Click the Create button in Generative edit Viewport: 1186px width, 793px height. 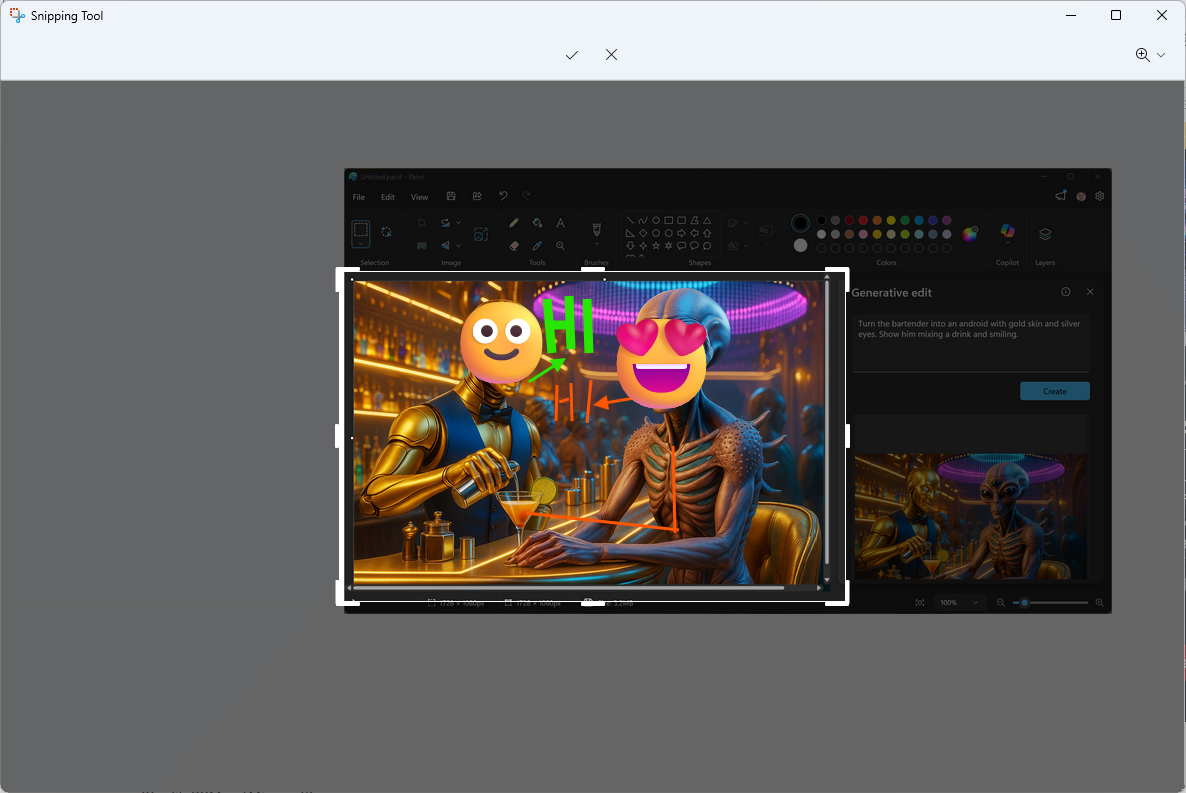(1054, 391)
